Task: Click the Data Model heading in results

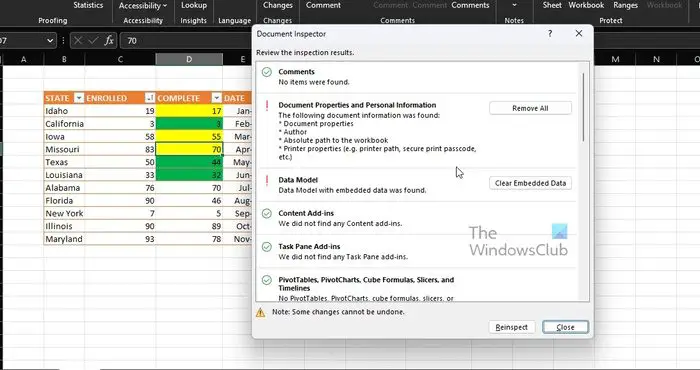Action: tap(298, 180)
